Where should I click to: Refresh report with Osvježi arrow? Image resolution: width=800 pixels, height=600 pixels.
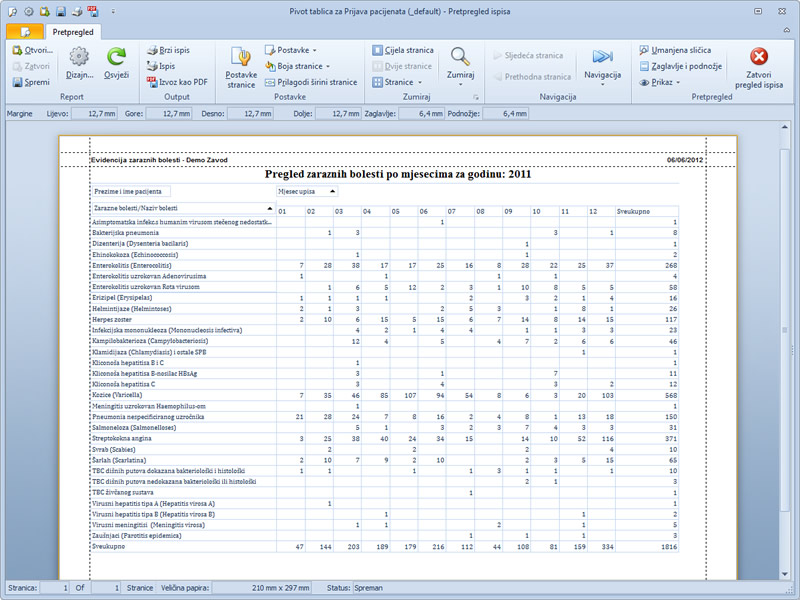pyautogui.click(x=116, y=56)
